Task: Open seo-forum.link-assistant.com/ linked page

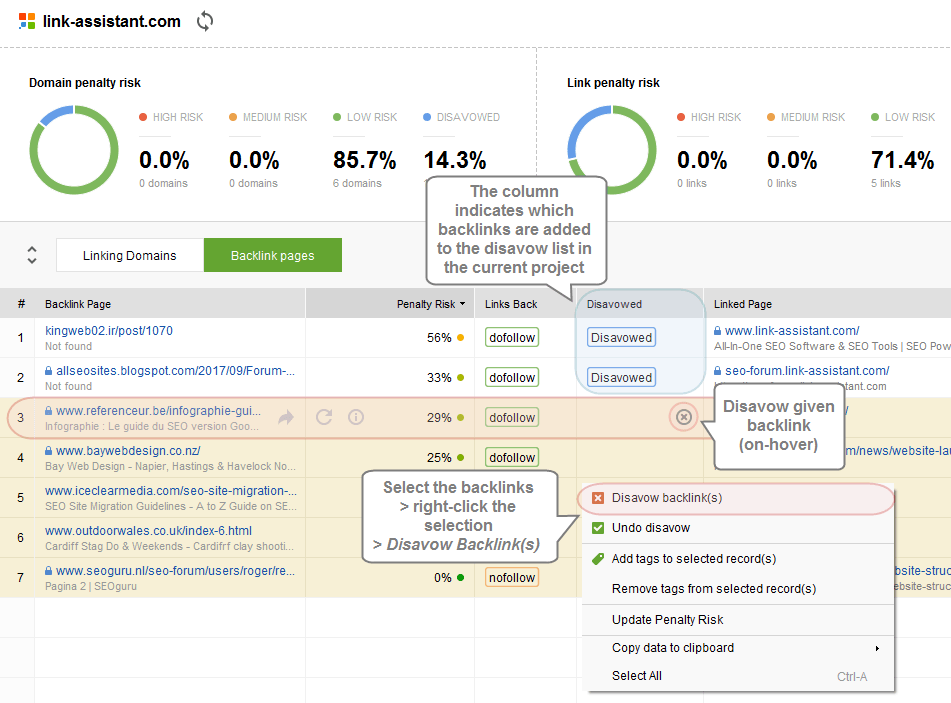Action: (x=807, y=371)
